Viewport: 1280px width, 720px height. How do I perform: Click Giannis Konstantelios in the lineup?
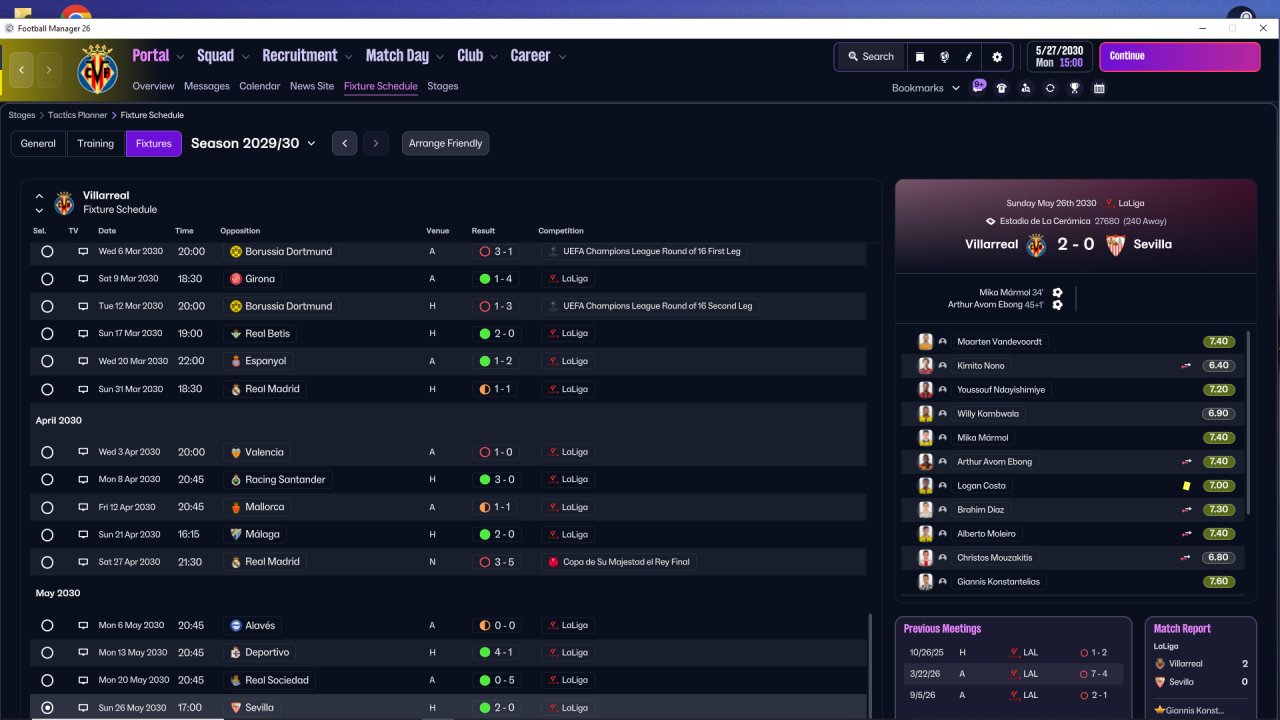pyautogui.click(x=998, y=582)
